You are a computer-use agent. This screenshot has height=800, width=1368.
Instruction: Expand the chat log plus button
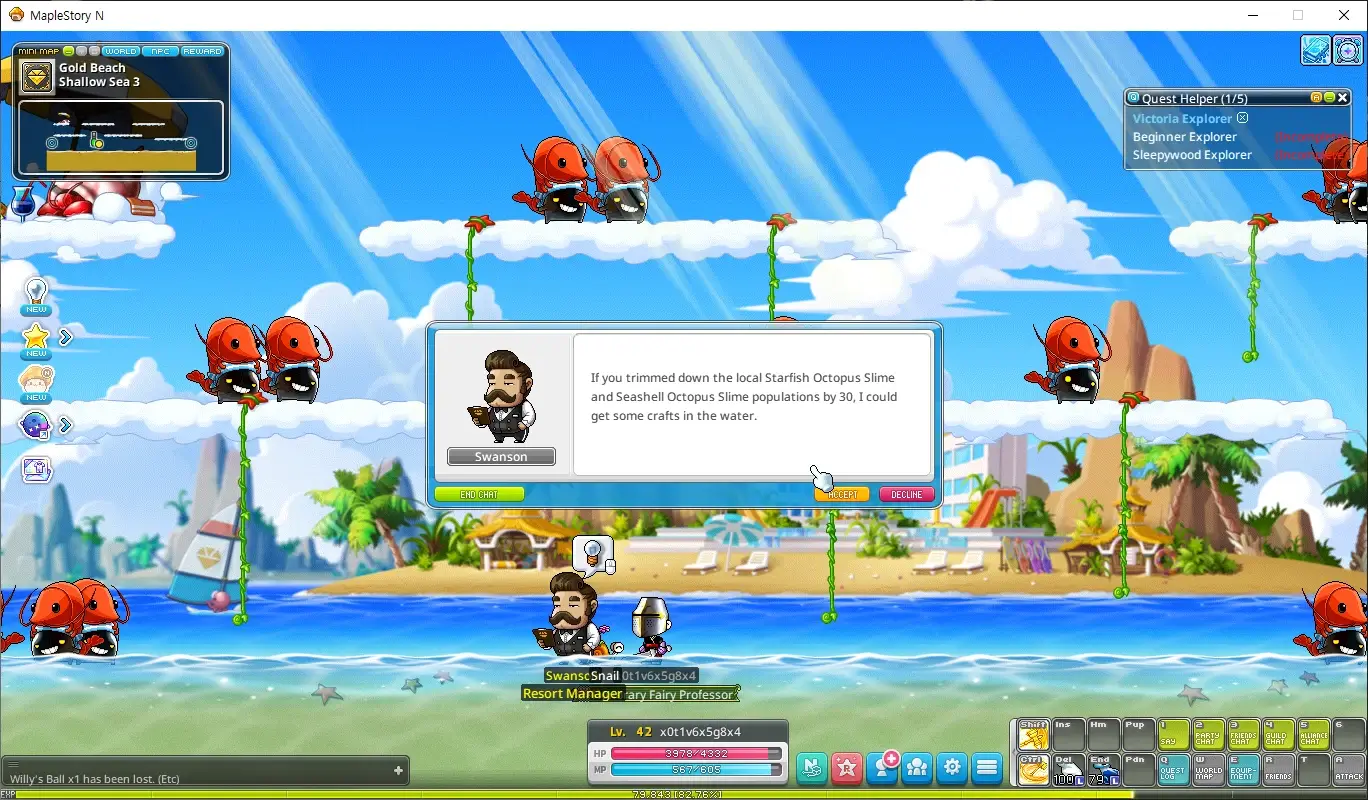click(398, 770)
